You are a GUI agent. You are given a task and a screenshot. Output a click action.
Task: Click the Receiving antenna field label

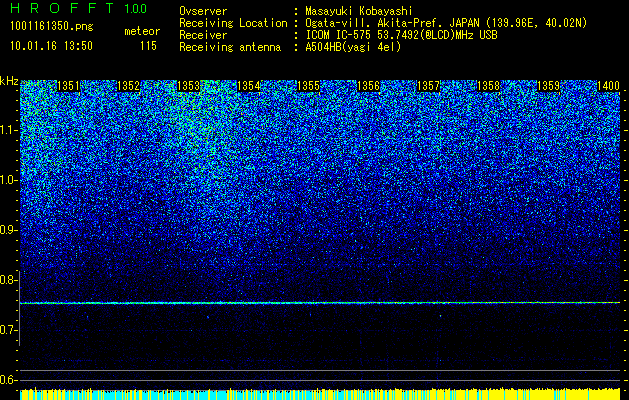(230, 47)
